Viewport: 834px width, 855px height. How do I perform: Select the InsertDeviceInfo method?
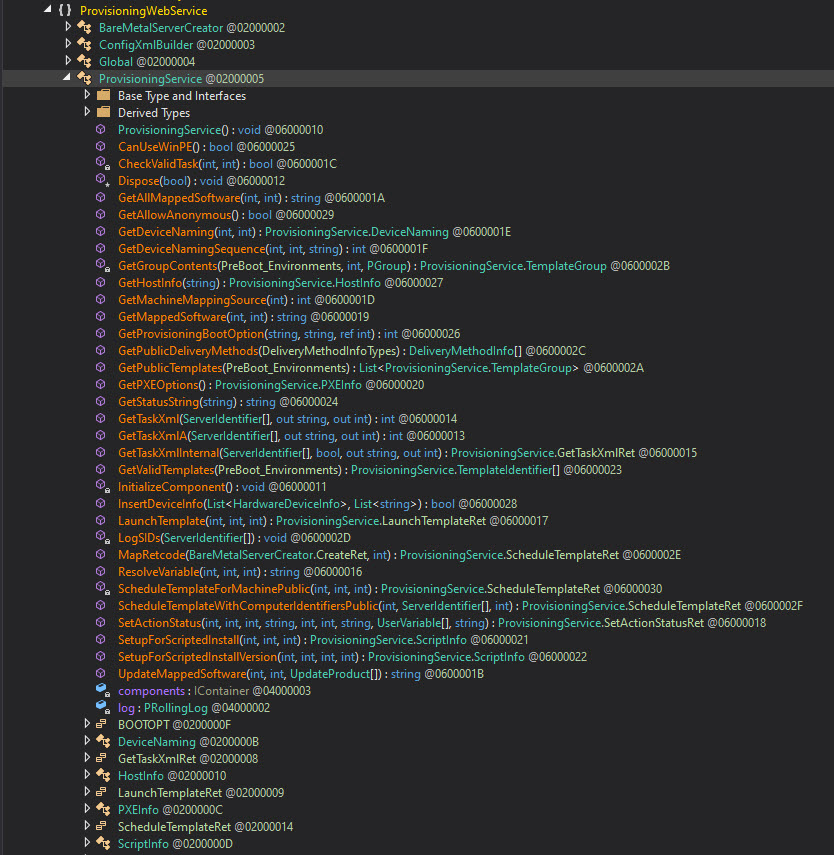tap(317, 504)
